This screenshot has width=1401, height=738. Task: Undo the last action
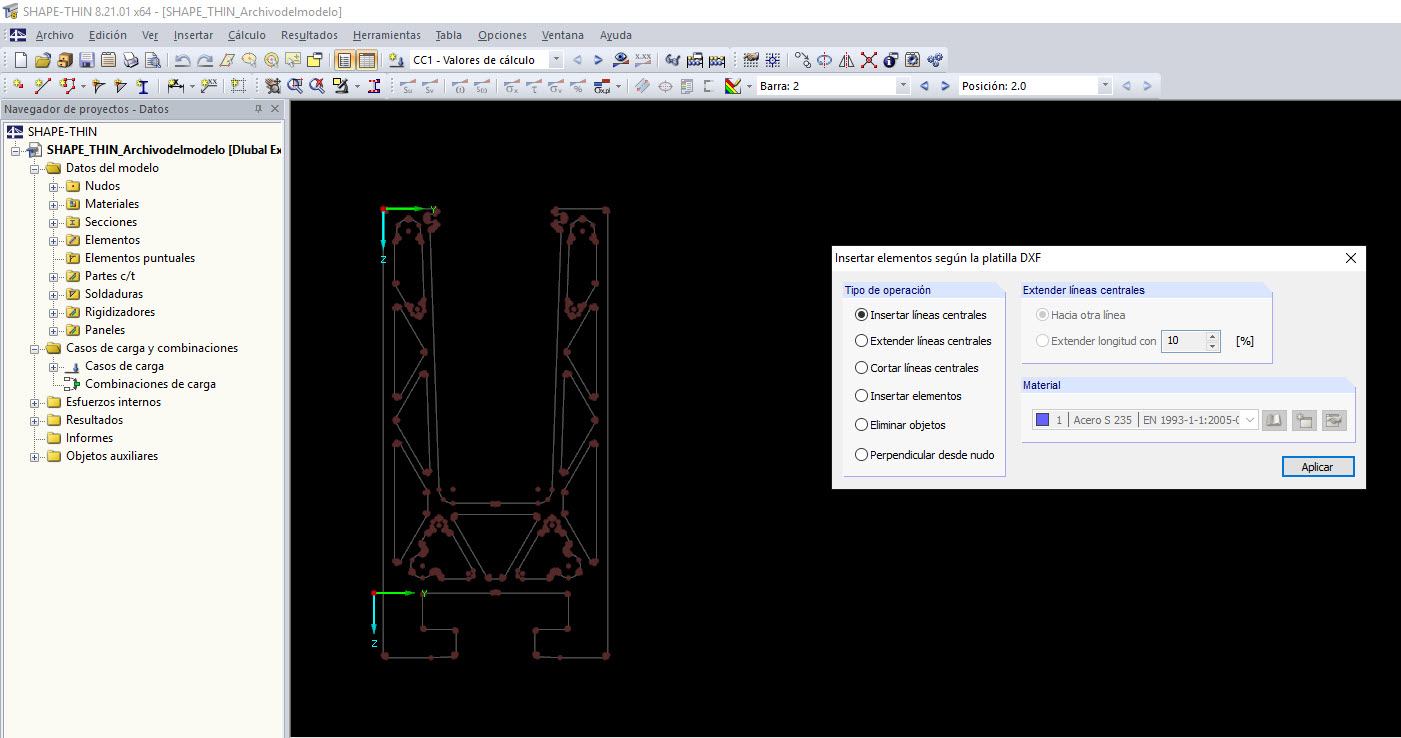point(182,60)
